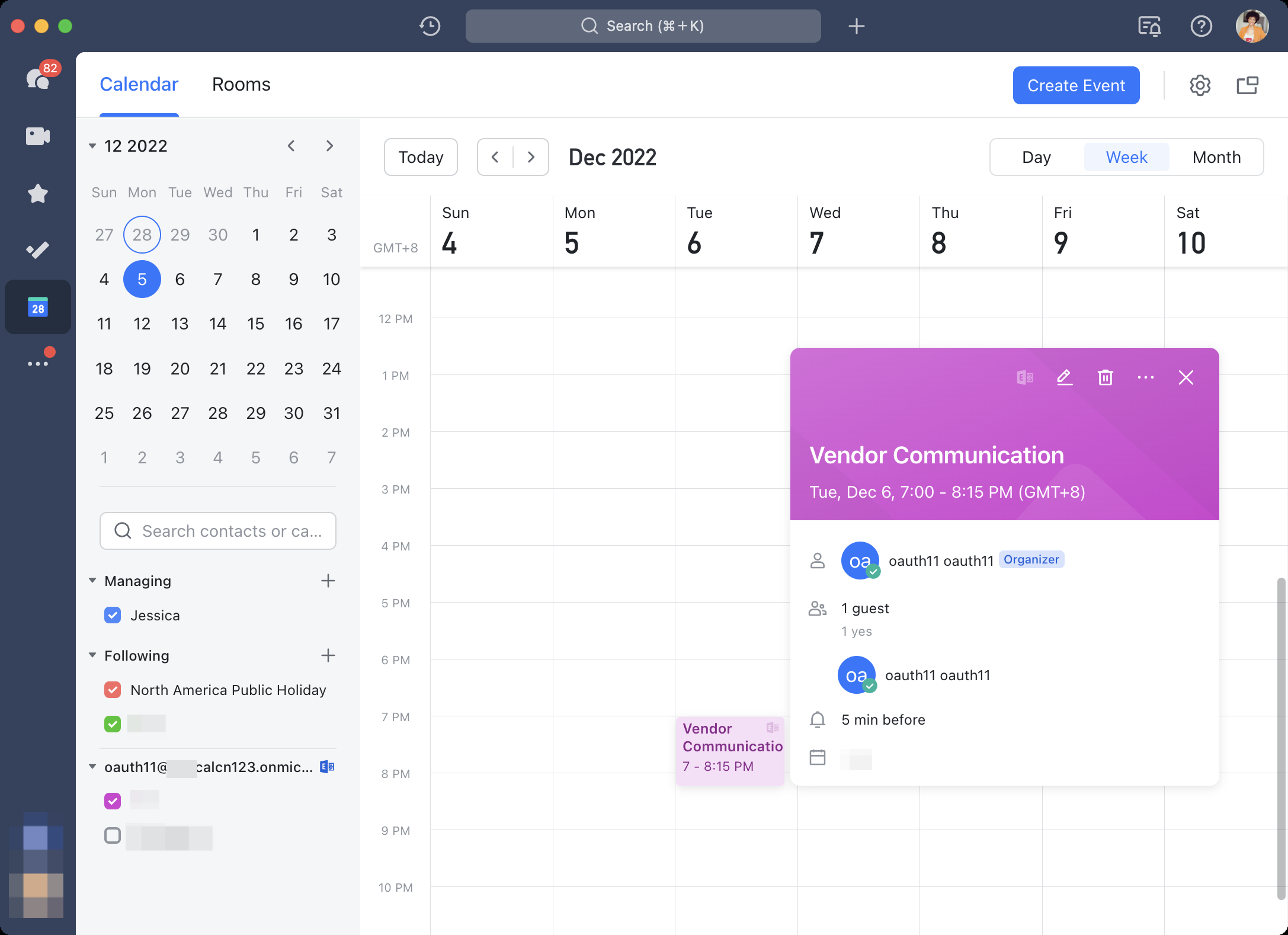Open the Outlook icon on the event popup
1288x935 pixels.
pos(1024,377)
